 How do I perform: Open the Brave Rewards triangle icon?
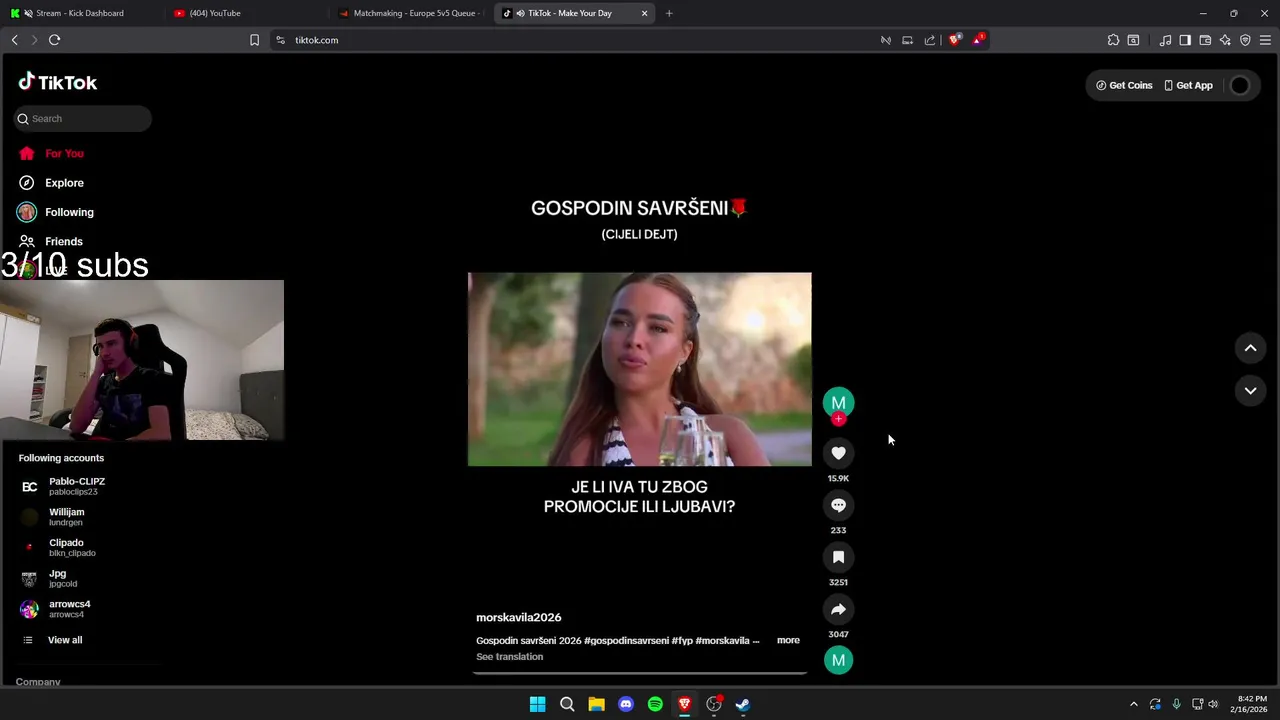(x=978, y=40)
